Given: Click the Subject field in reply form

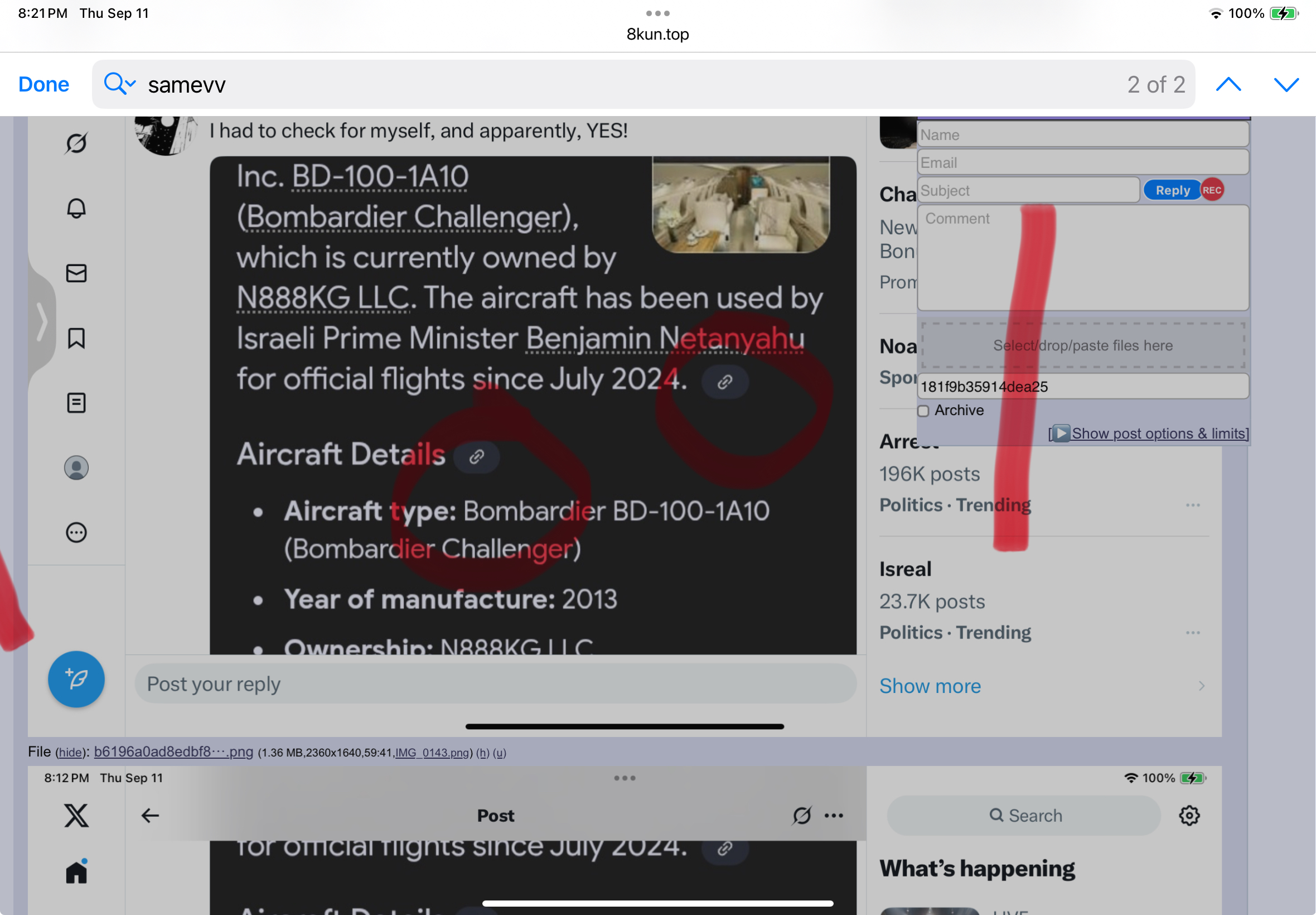Looking at the screenshot, I should click(x=1028, y=190).
